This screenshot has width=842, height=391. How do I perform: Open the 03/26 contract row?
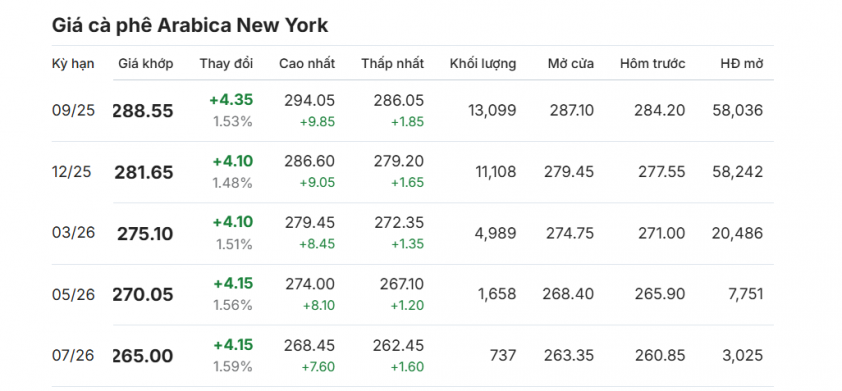[412, 233]
